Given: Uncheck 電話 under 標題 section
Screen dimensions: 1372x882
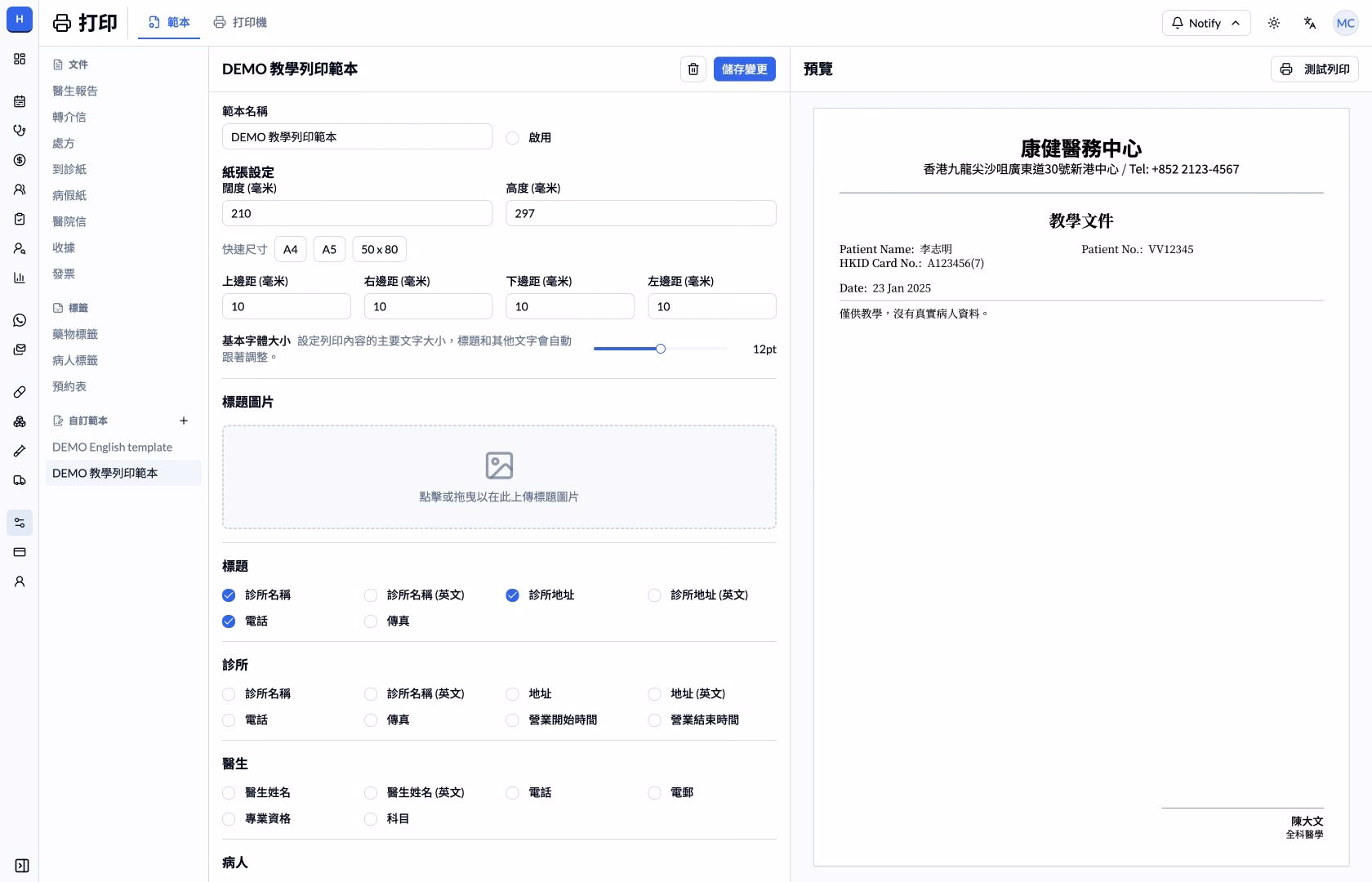Looking at the screenshot, I should pyautogui.click(x=229, y=621).
